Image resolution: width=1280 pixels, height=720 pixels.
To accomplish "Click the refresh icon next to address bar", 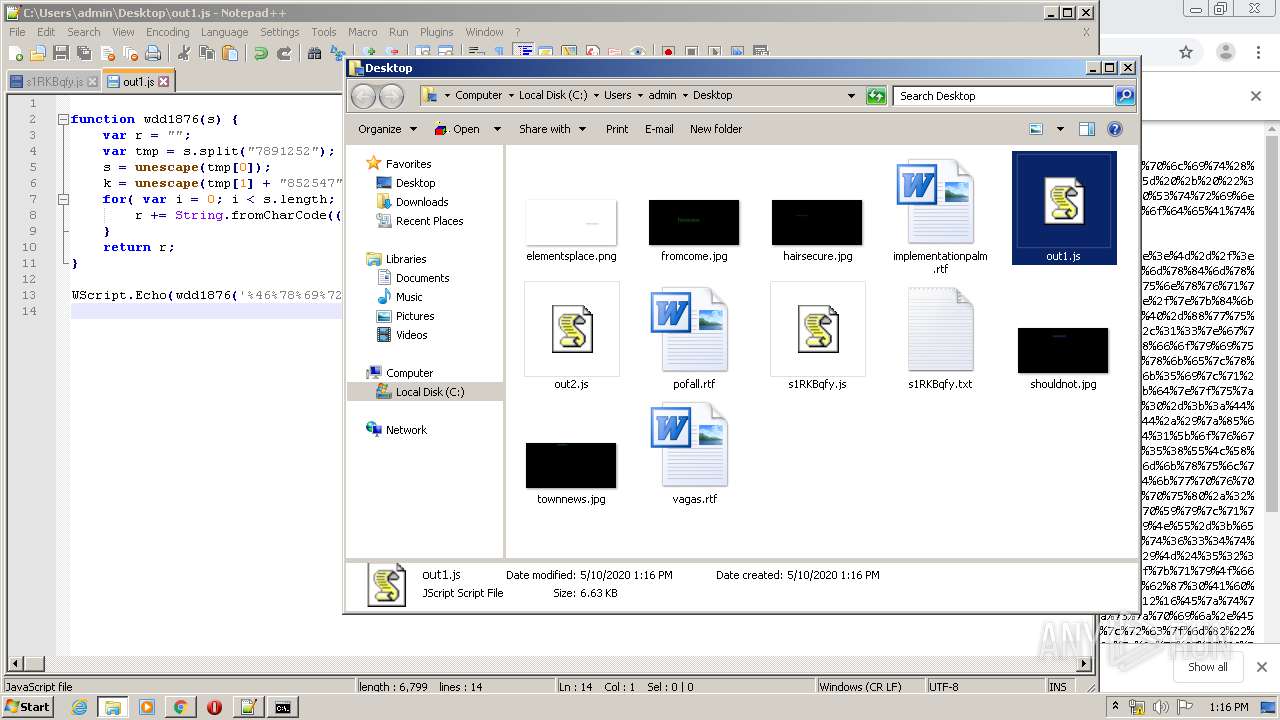I will tap(876, 96).
